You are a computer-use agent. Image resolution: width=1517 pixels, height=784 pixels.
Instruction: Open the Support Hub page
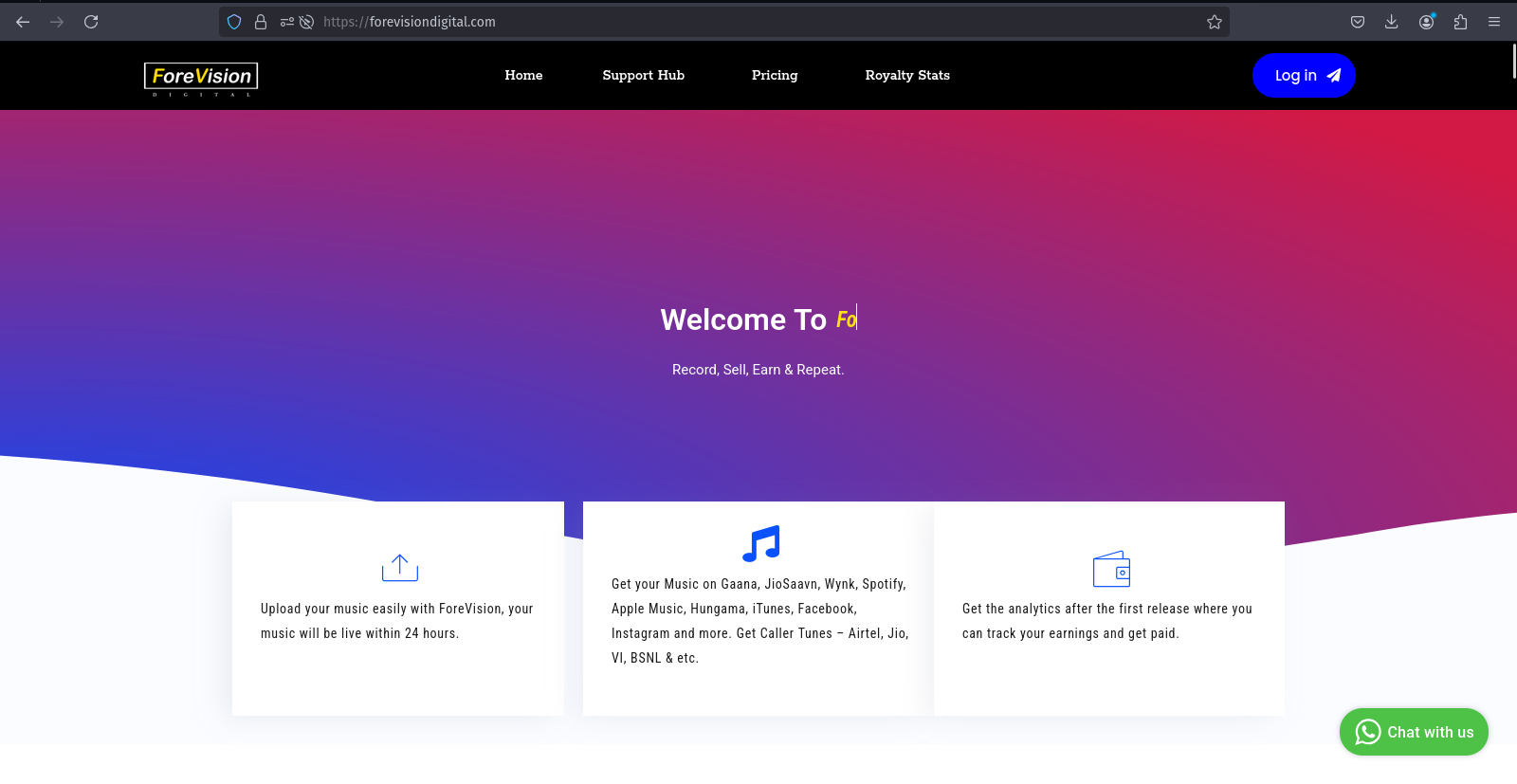(x=643, y=75)
